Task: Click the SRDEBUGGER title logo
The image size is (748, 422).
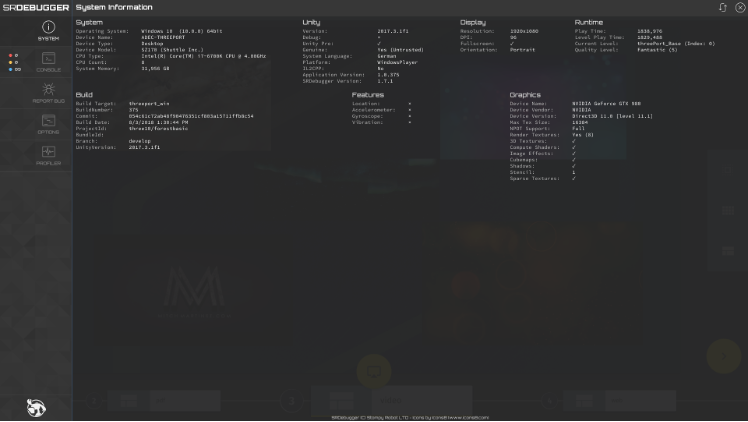Action: click(36, 8)
